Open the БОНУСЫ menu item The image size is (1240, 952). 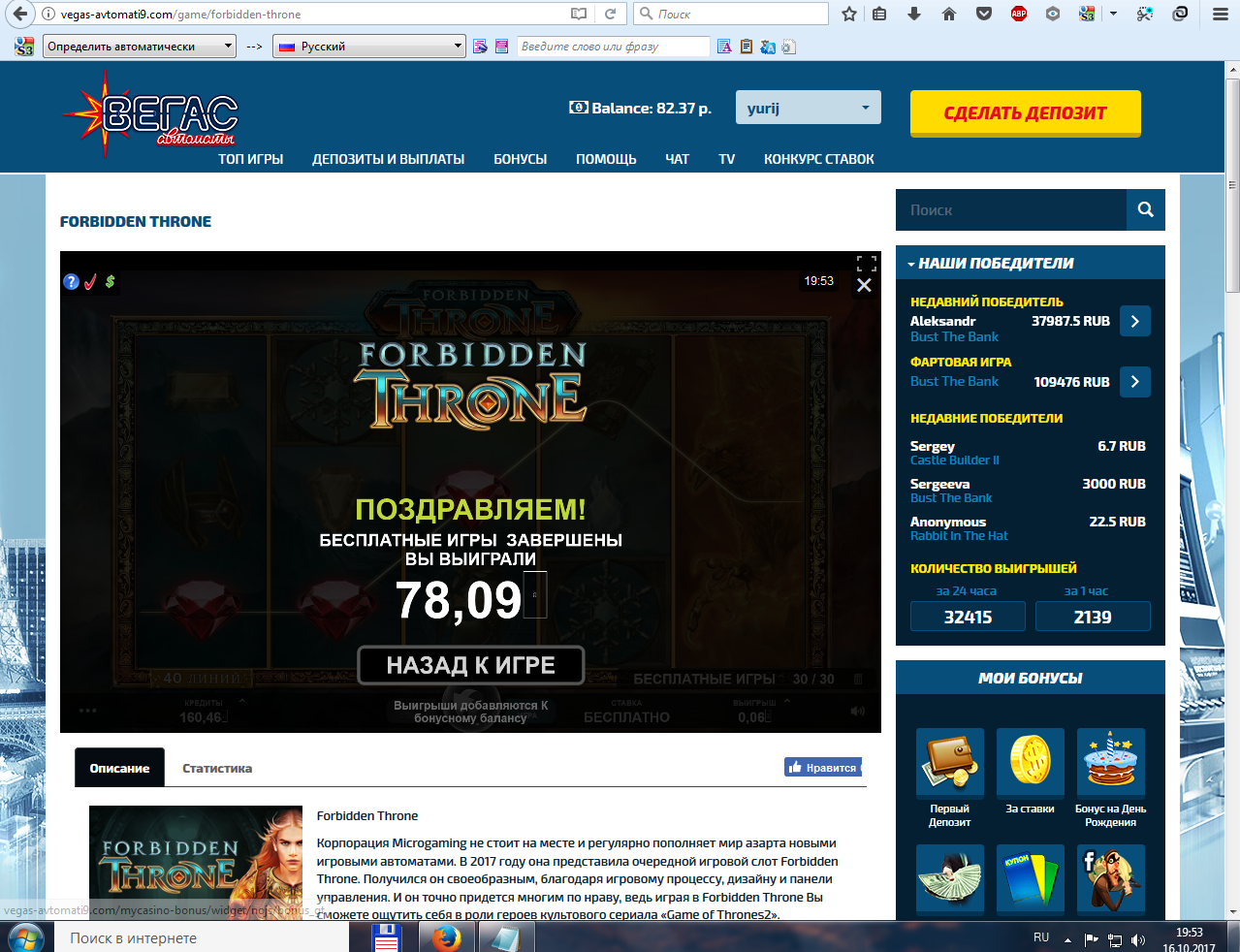click(x=520, y=159)
